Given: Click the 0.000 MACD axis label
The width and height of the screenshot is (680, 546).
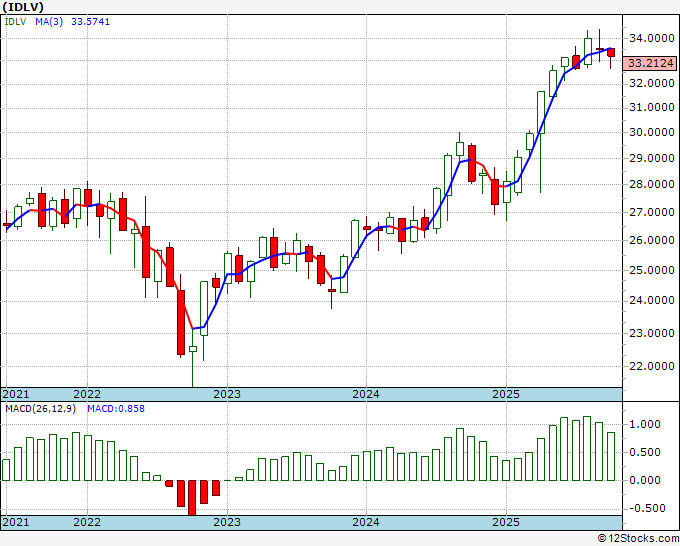Looking at the screenshot, I should point(644,480).
